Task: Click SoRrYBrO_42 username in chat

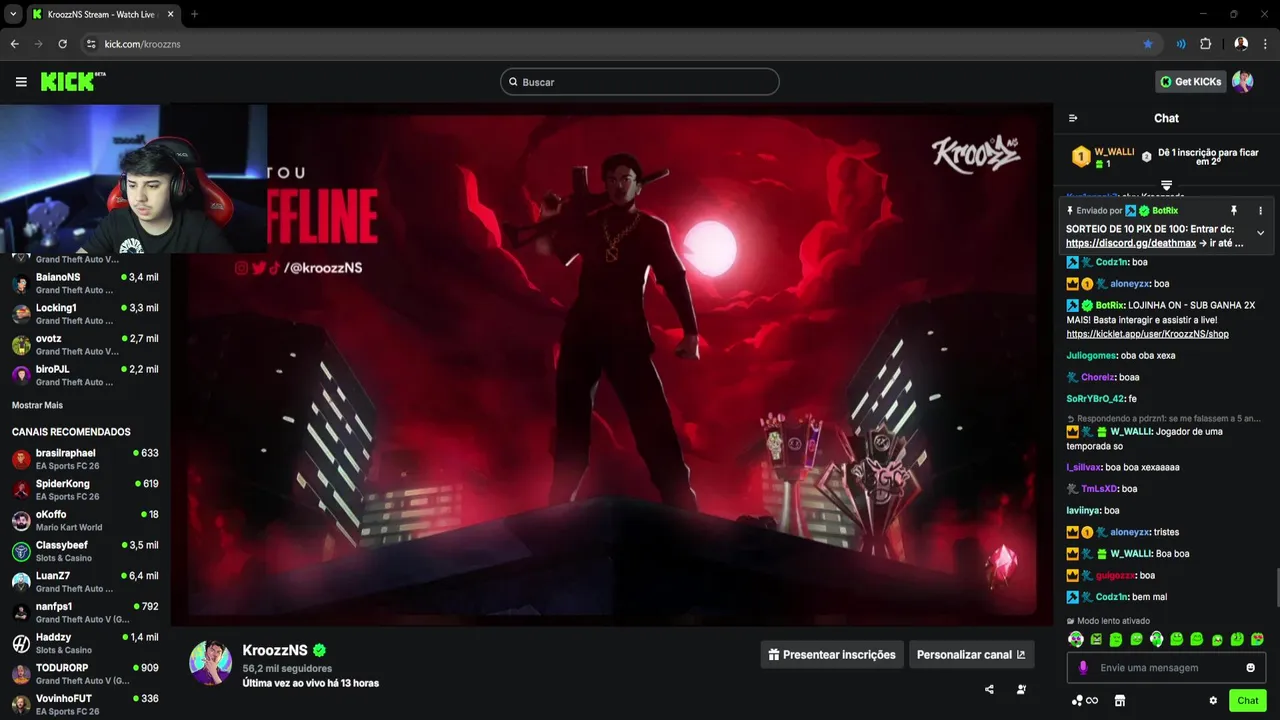Action: click(1095, 399)
